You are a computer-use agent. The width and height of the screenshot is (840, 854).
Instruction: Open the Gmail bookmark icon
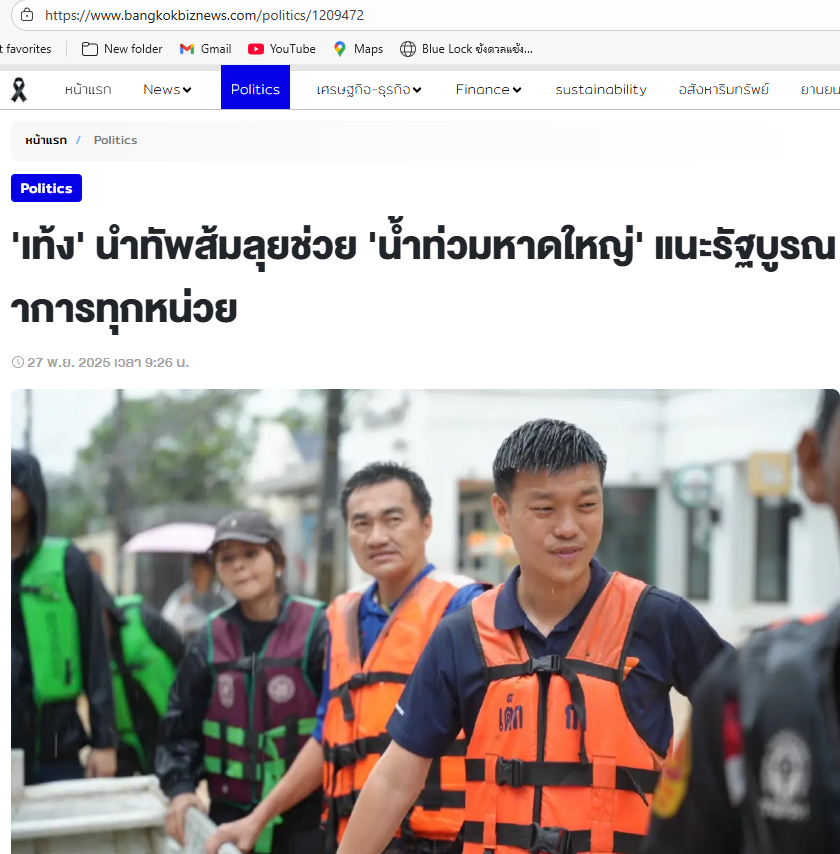pyautogui.click(x=187, y=49)
